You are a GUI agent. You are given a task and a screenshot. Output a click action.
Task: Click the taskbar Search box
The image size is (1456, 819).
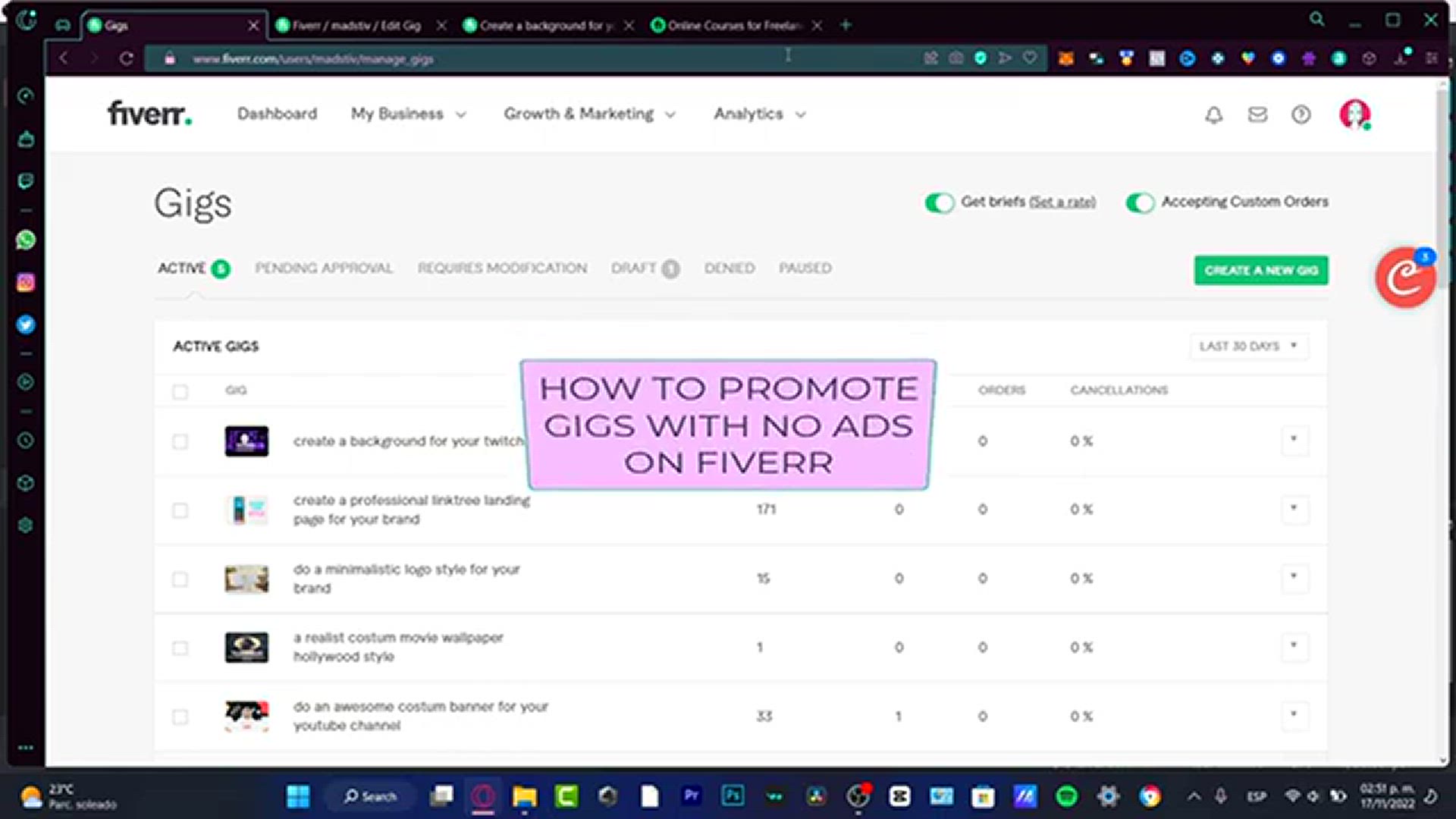coord(370,796)
